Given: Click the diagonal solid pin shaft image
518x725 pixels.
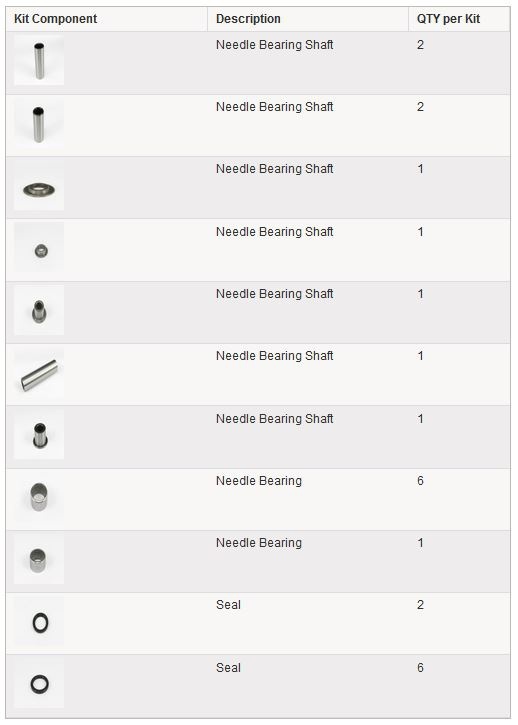Looking at the screenshot, I should [39, 374].
